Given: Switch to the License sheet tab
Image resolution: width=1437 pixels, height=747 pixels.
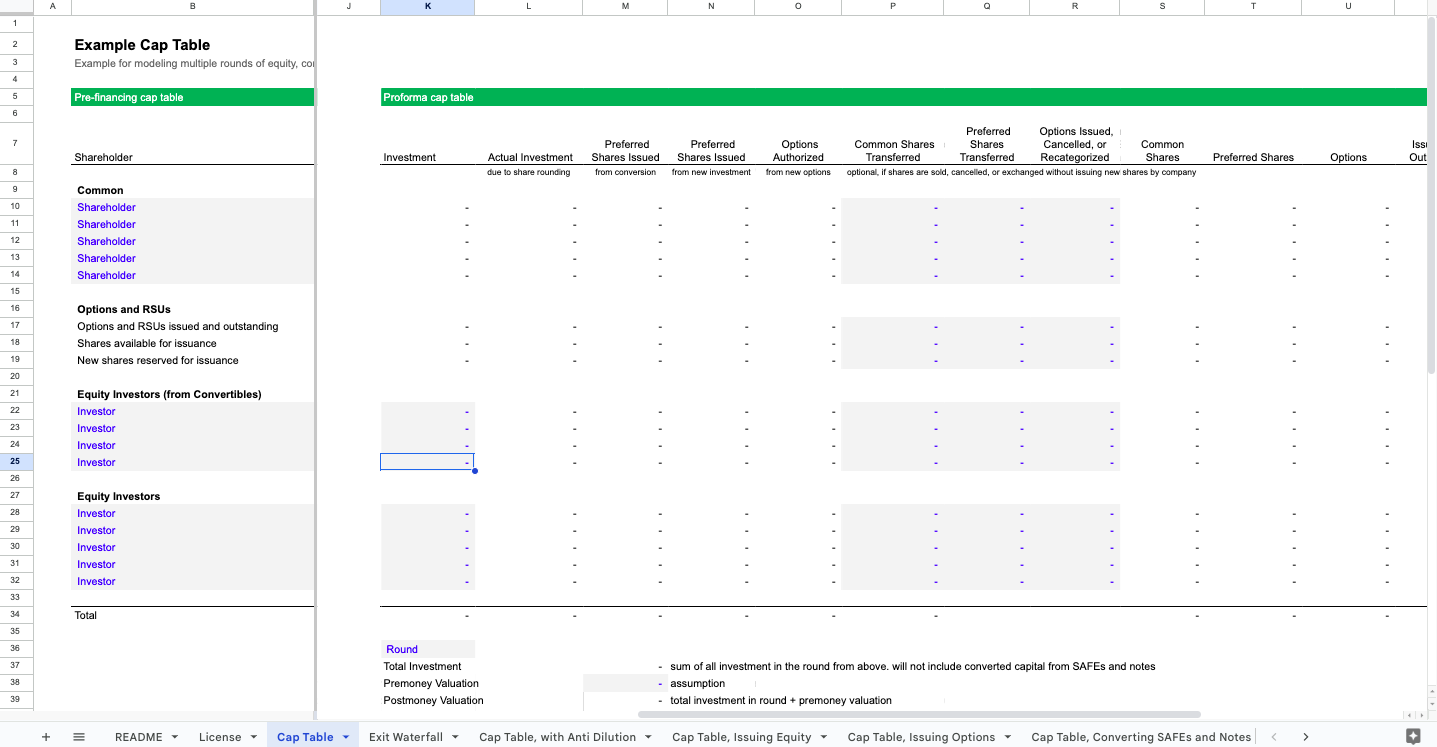Looking at the screenshot, I should pyautogui.click(x=220, y=737).
